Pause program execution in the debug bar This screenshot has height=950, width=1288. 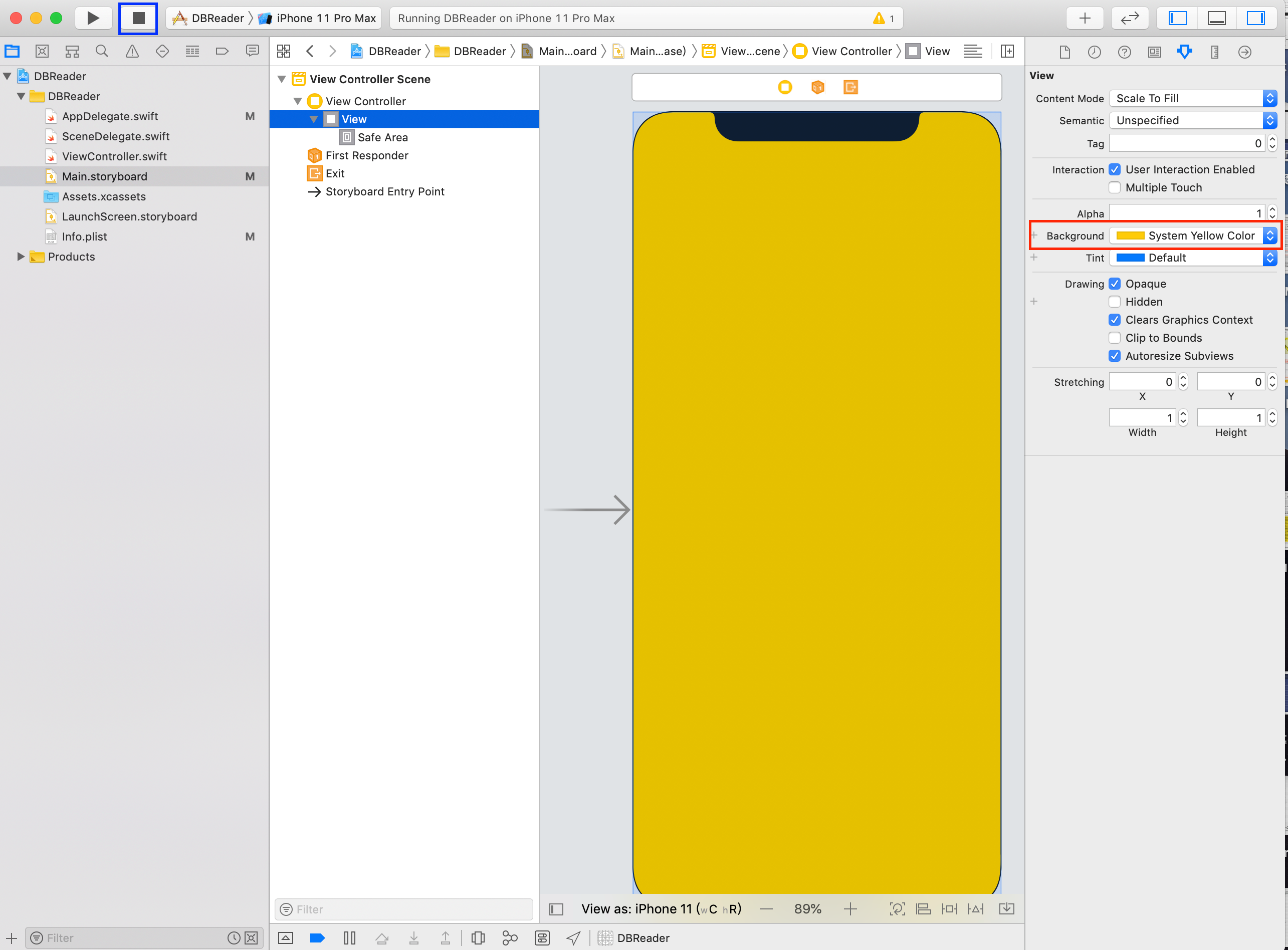point(350,938)
